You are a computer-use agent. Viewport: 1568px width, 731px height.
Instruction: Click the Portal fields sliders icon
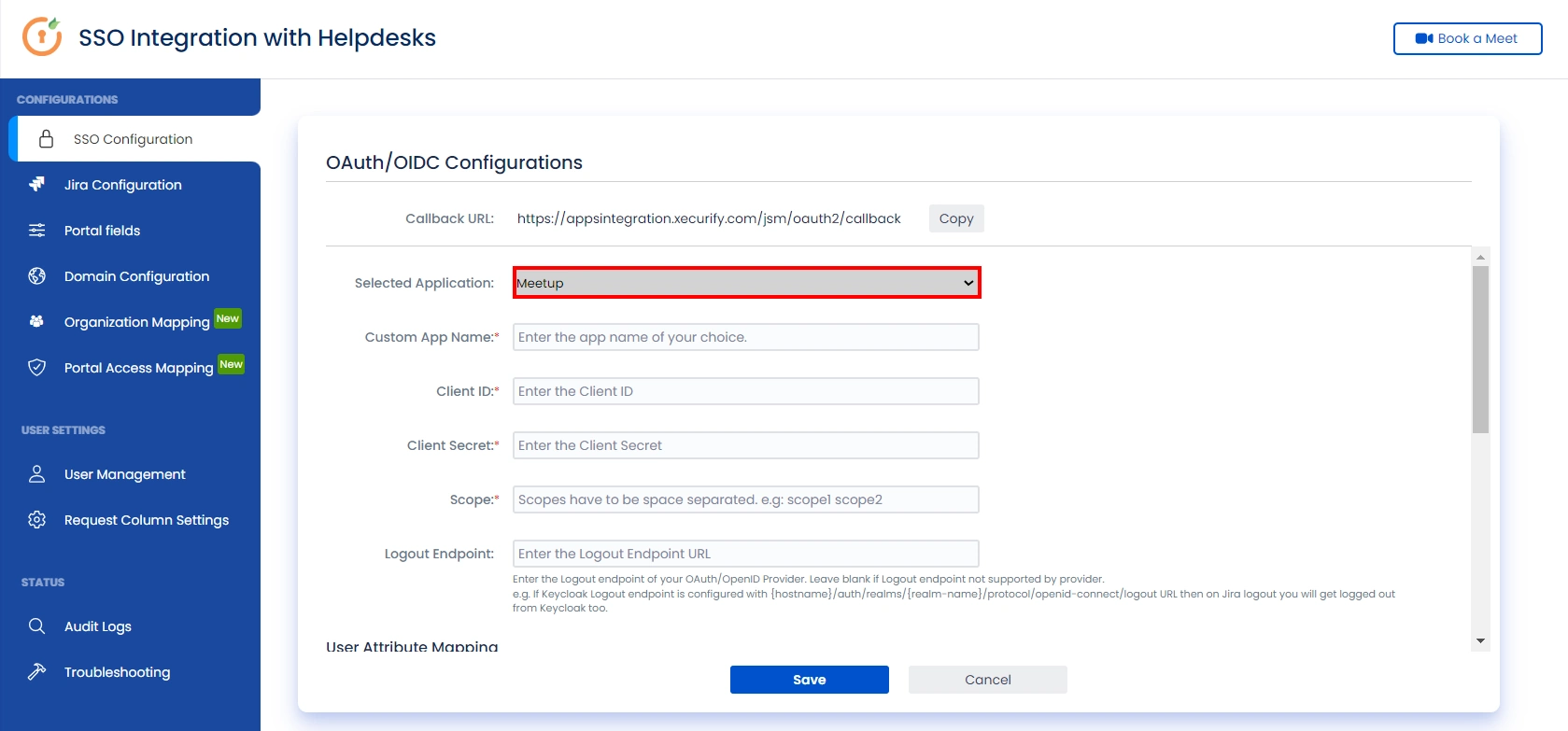point(37,231)
